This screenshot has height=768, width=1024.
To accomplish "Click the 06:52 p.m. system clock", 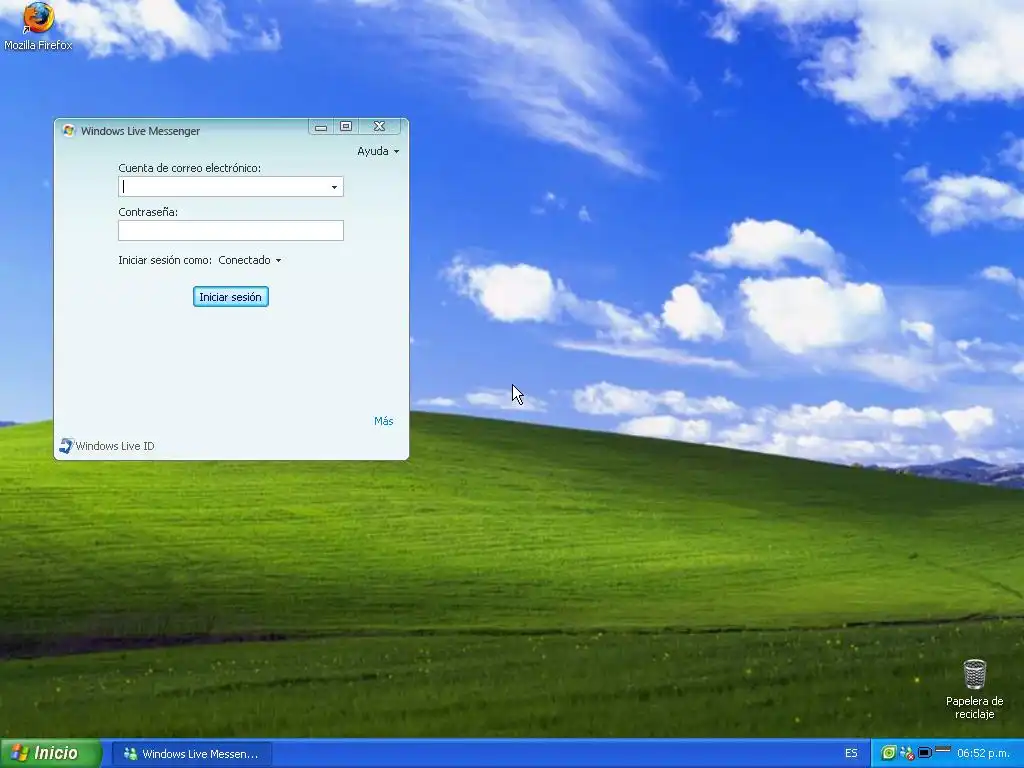I will [x=983, y=753].
